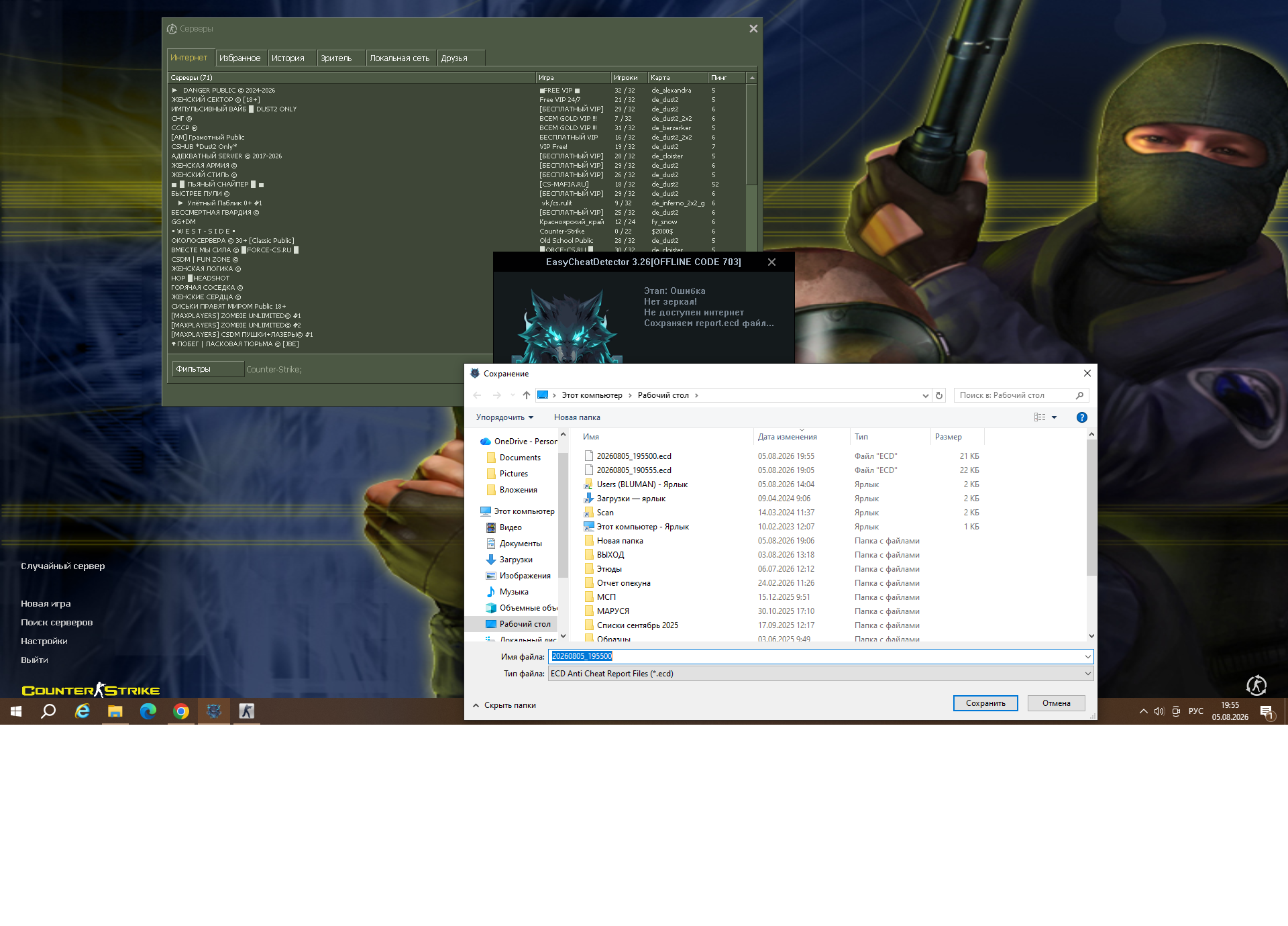Sort servers by Пинг column

pyautogui.click(x=727, y=78)
